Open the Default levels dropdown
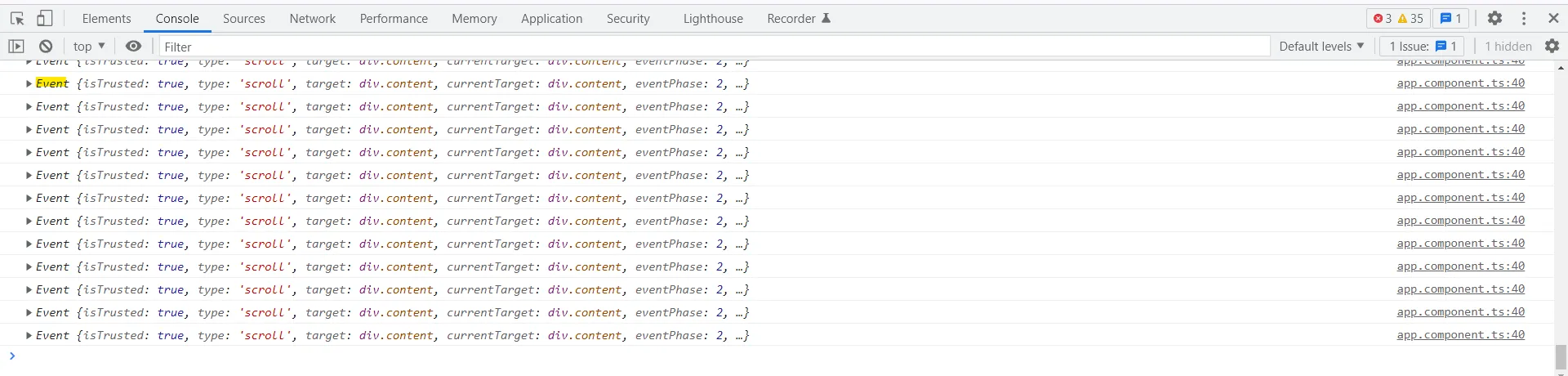The width and height of the screenshot is (1568, 376). pyautogui.click(x=1321, y=47)
